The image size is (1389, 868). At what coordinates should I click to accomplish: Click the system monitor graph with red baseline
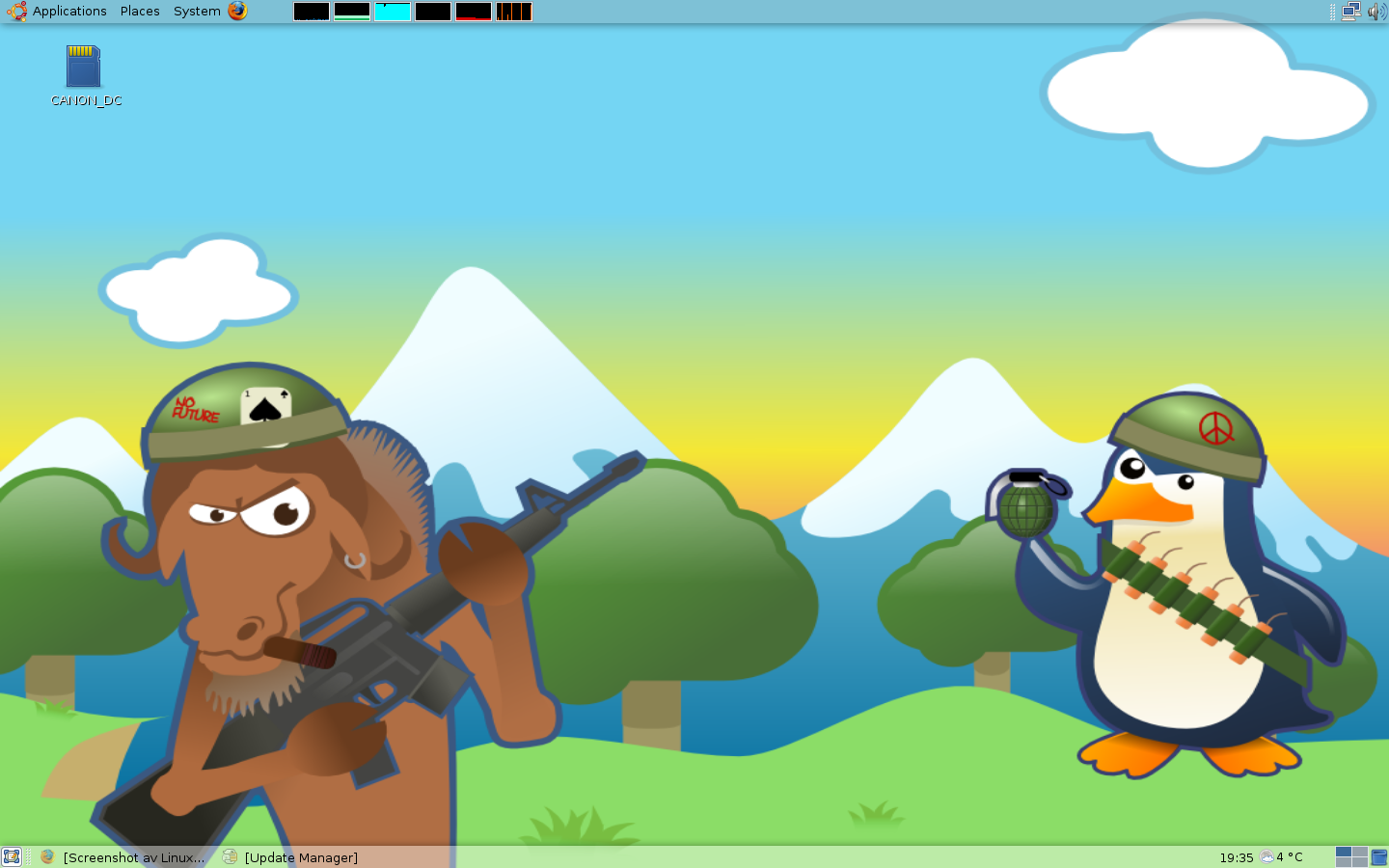[x=474, y=12]
